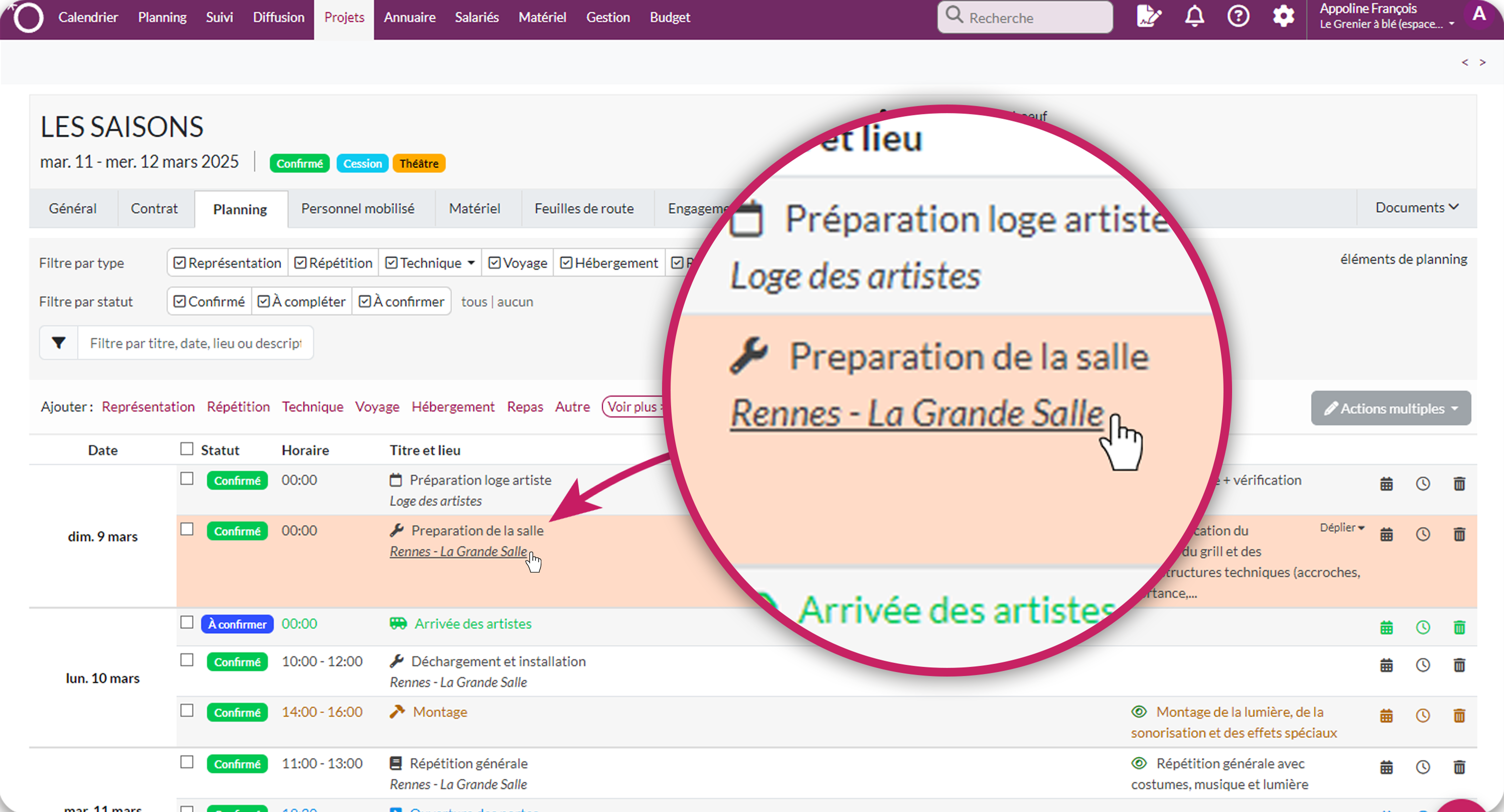Viewport: 1504px width, 812px height.
Task: Open orange calendar icon for Montage row
Action: point(1386,716)
